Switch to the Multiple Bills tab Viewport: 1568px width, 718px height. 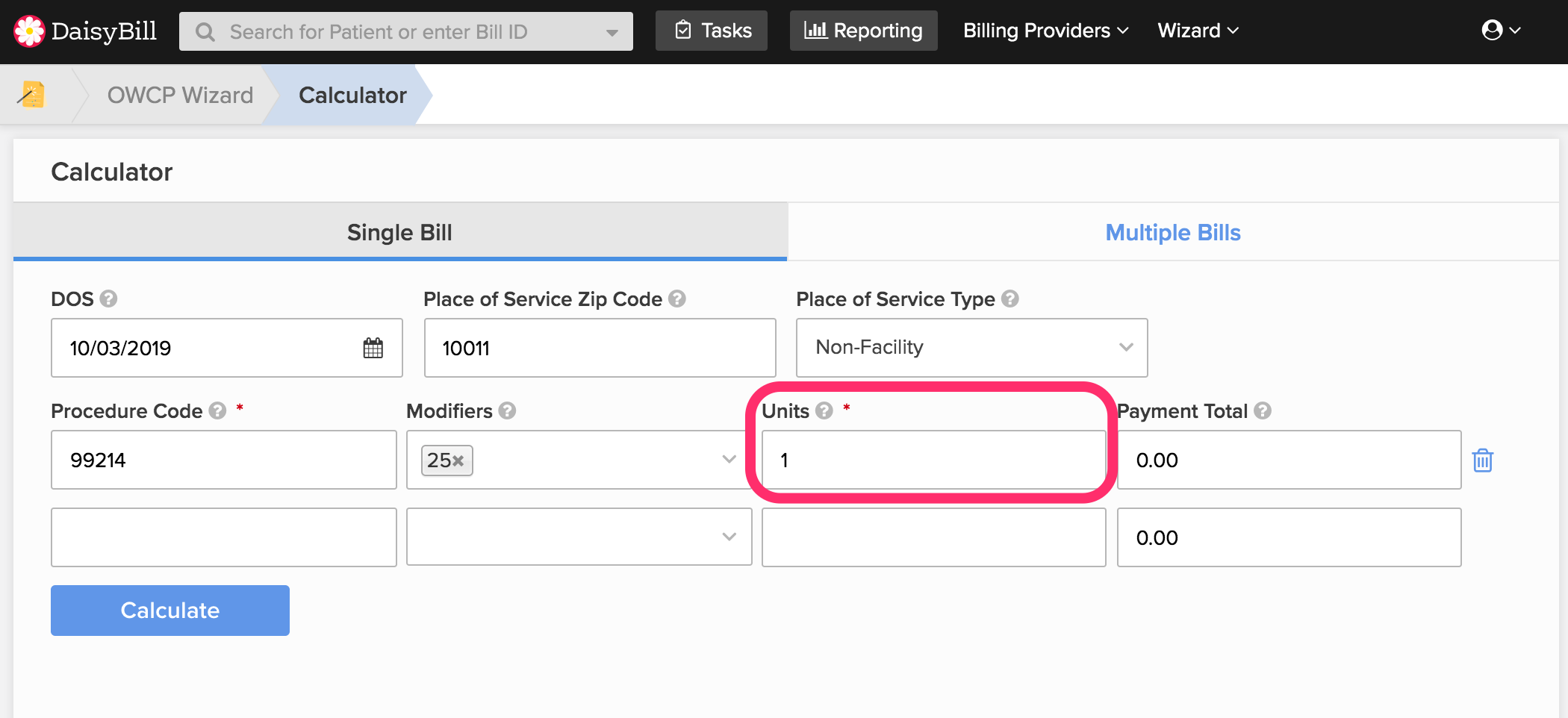[x=1172, y=233]
